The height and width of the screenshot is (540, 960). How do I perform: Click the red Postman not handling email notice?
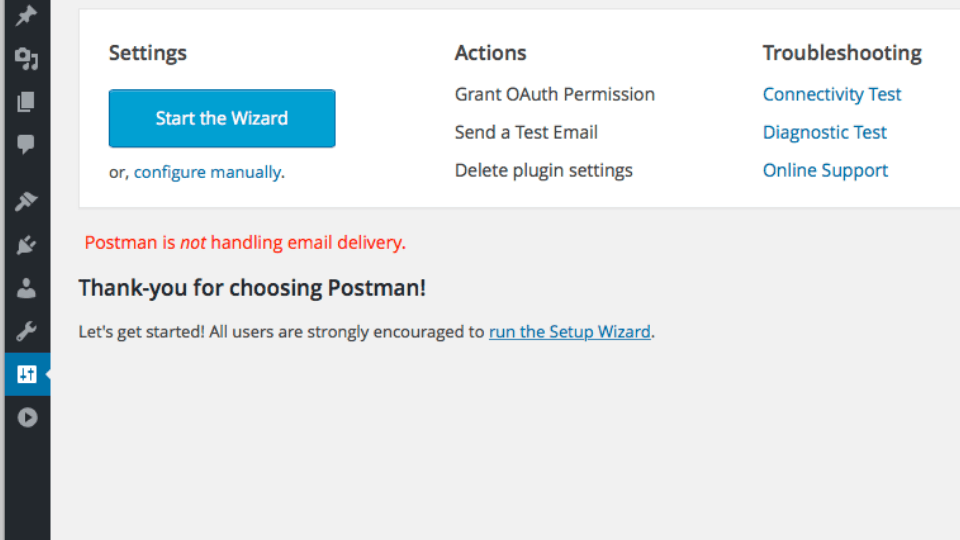[x=245, y=242]
